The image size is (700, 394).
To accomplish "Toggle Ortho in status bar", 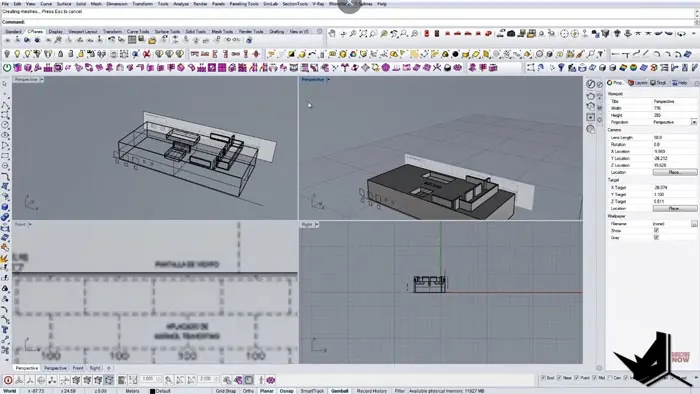I will coord(248,391).
